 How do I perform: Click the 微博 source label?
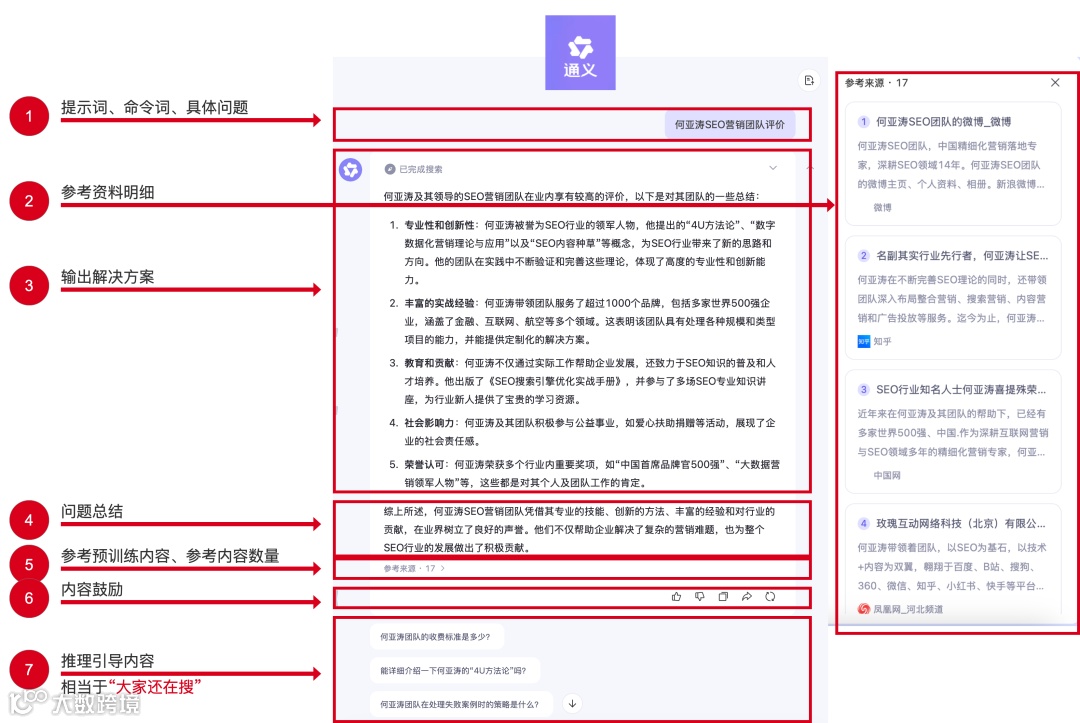click(x=882, y=207)
